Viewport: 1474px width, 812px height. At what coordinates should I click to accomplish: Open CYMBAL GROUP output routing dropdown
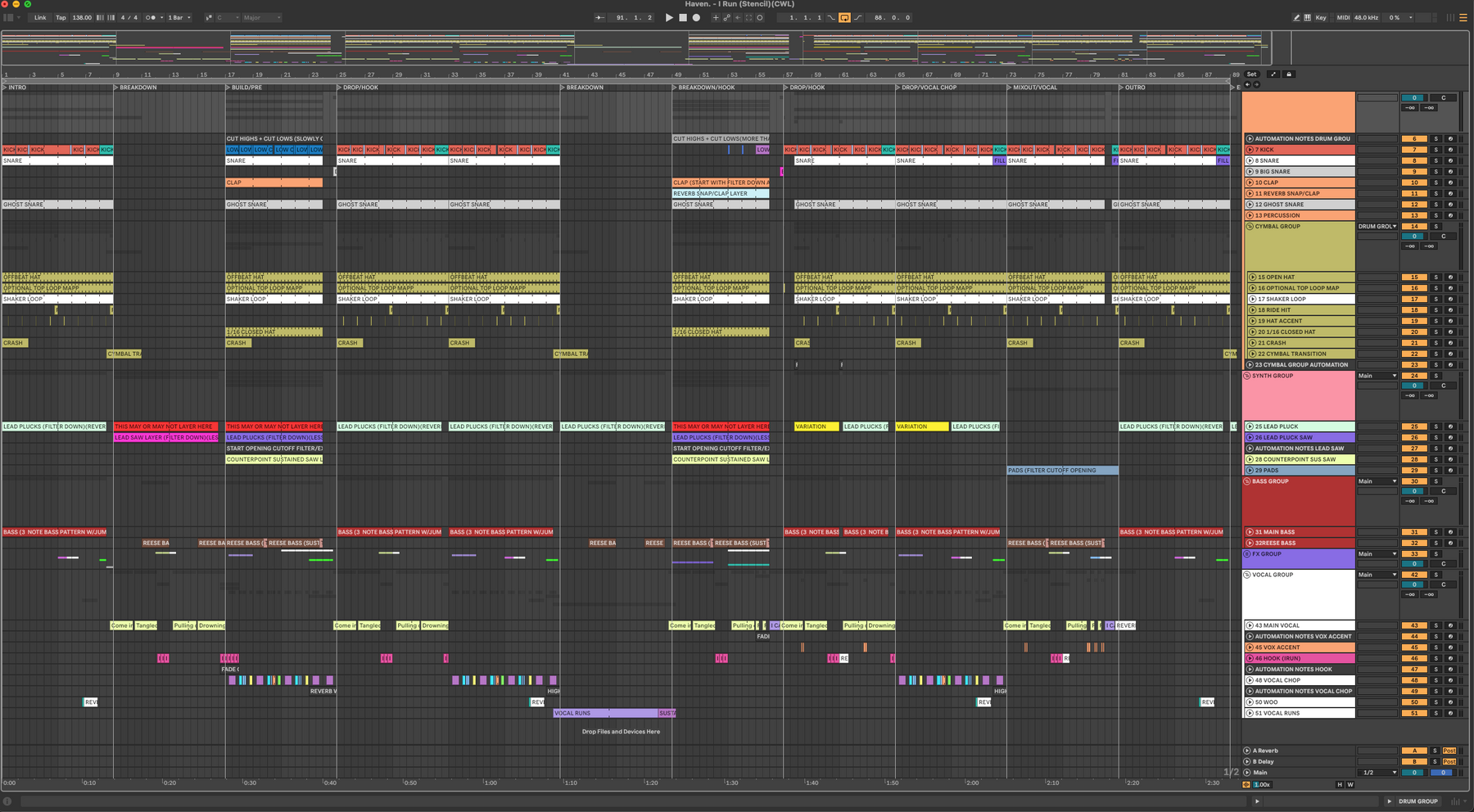(1377, 227)
